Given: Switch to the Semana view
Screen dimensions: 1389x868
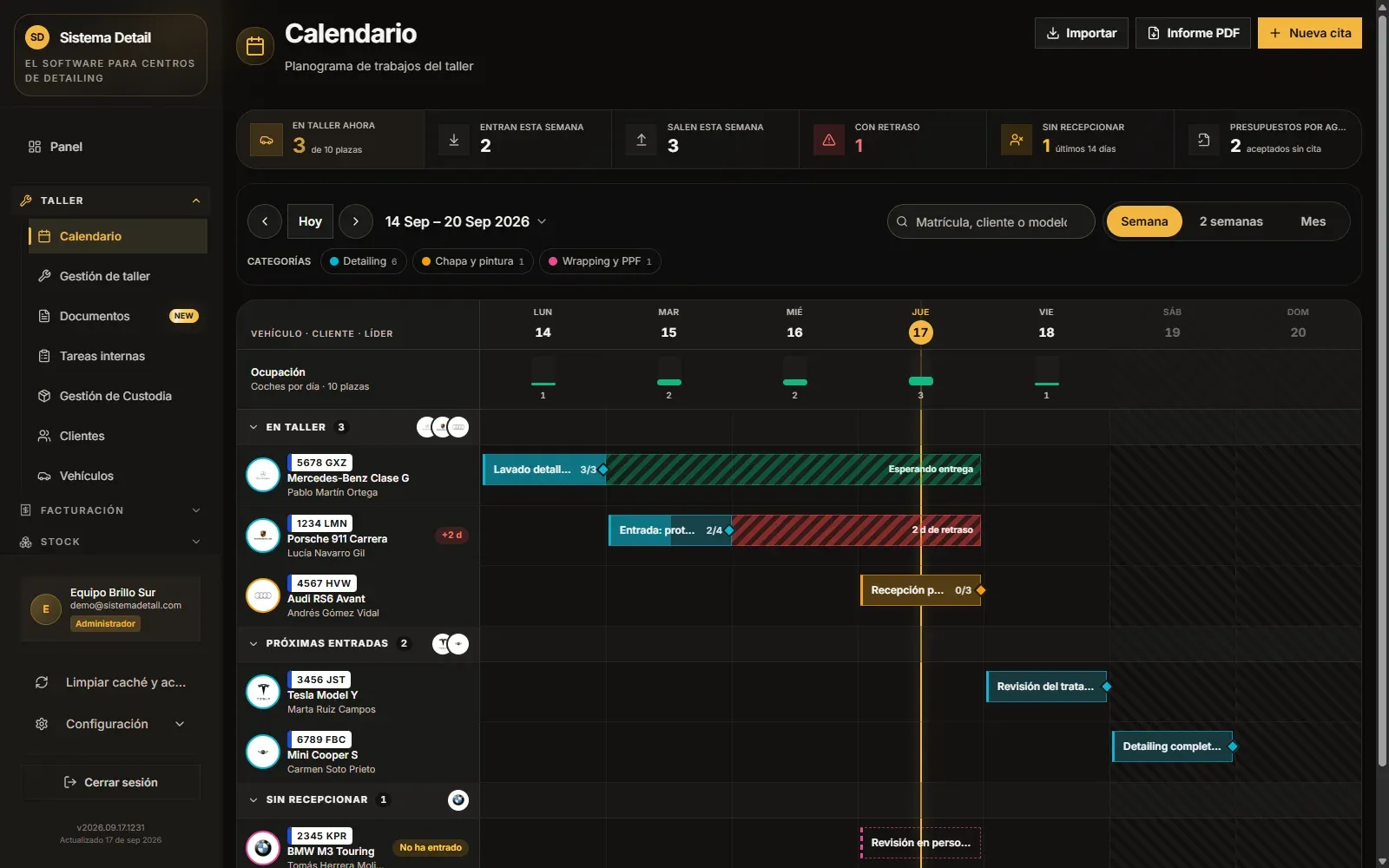Looking at the screenshot, I should pyautogui.click(x=1144, y=221).
